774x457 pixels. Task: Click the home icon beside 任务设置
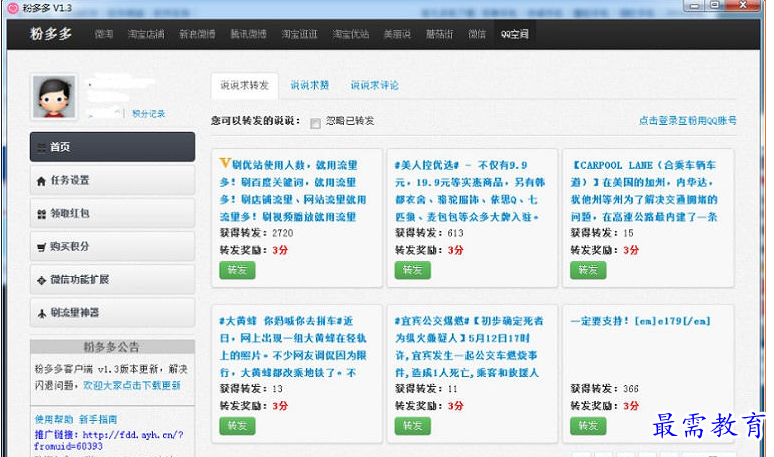pos(41,181)
